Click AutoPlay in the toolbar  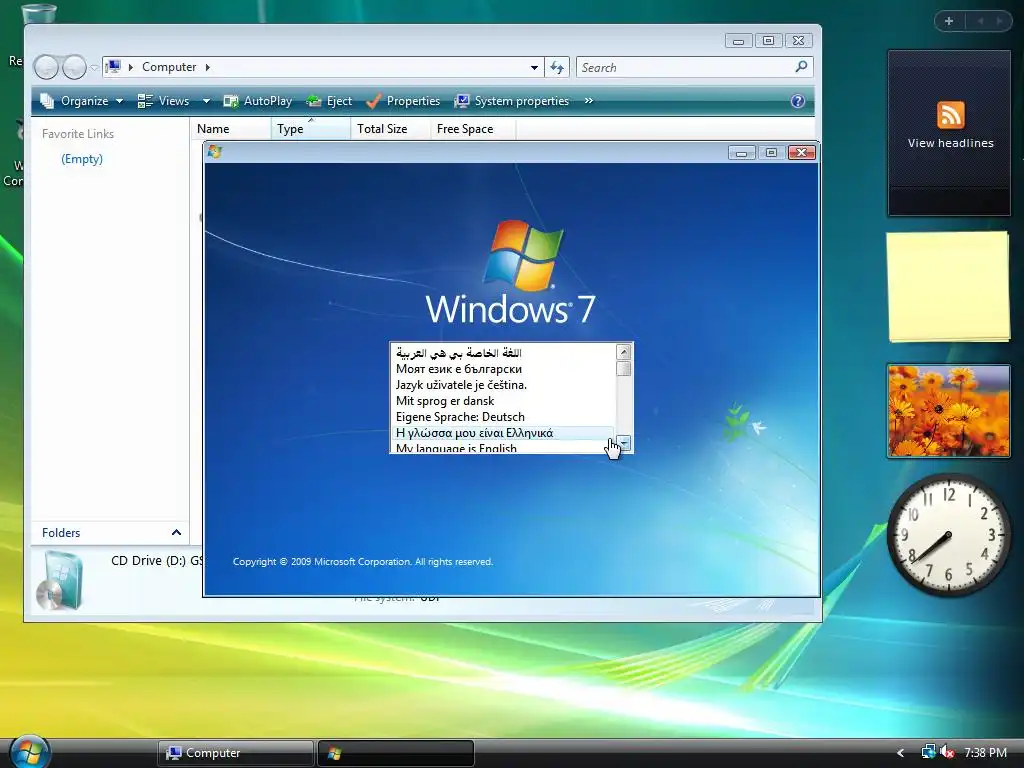click(x=258, y=101)
